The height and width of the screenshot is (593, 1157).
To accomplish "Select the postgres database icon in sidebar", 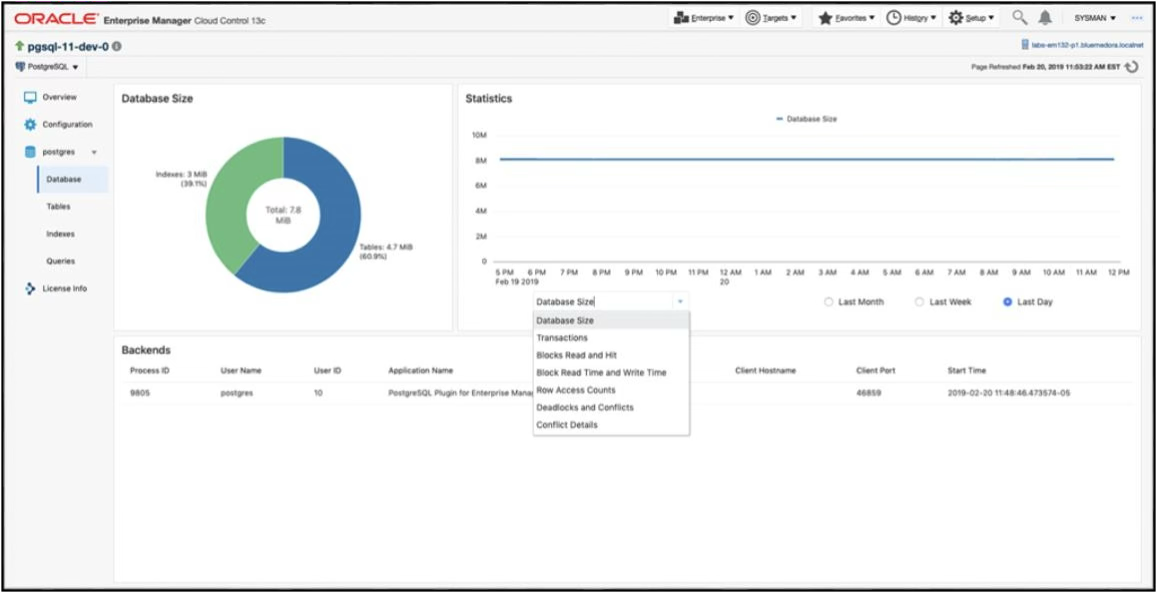I will [31, 151].
